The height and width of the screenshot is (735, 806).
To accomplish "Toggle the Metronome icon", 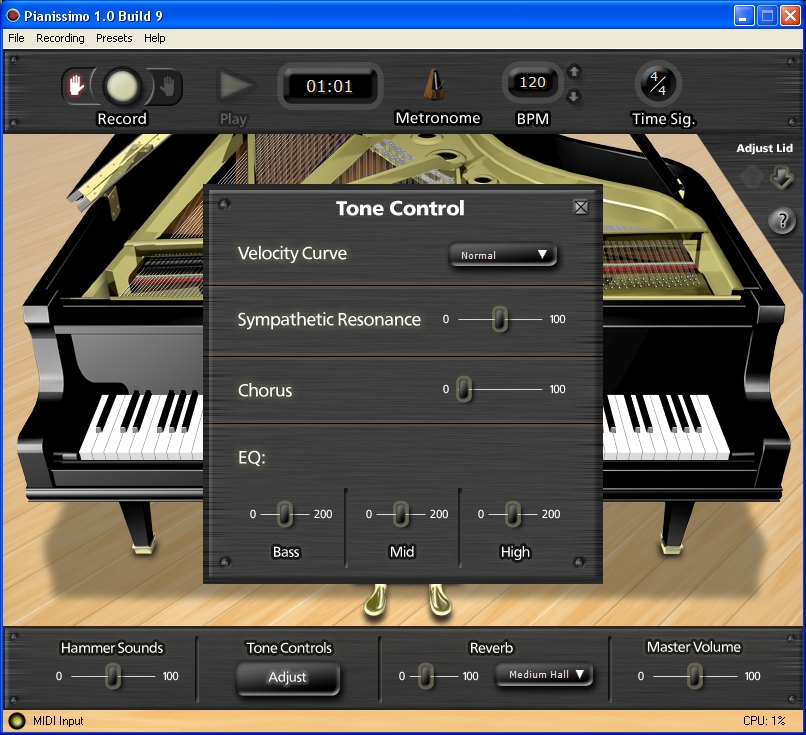I will pos(435,85).
